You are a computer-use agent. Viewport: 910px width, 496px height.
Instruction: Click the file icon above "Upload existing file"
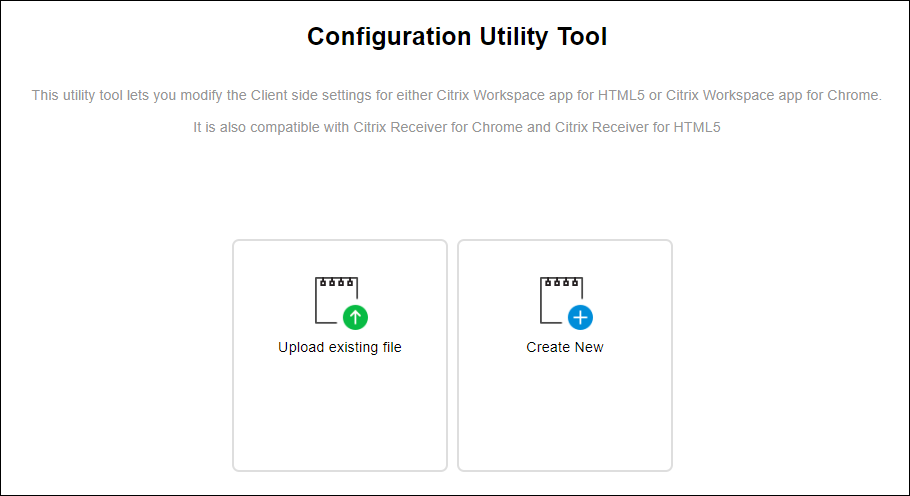coord(335,299)
